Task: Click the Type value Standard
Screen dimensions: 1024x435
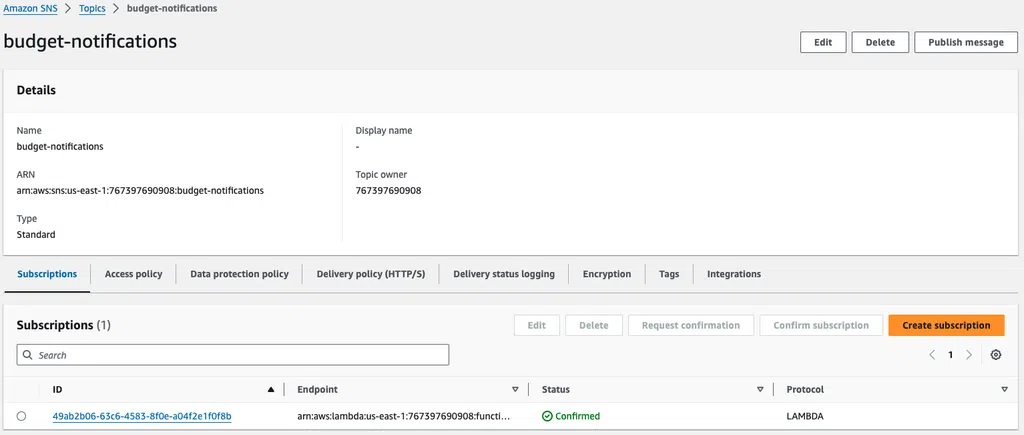Action: (36, 234)
